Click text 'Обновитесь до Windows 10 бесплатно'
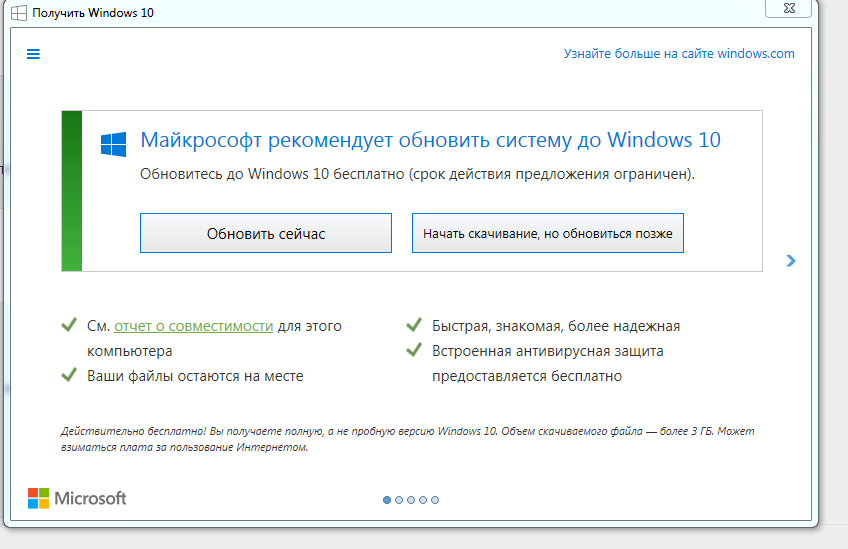The height and width of the screenshot is (549, 848). pyautogui.click(x=272, y=174)
